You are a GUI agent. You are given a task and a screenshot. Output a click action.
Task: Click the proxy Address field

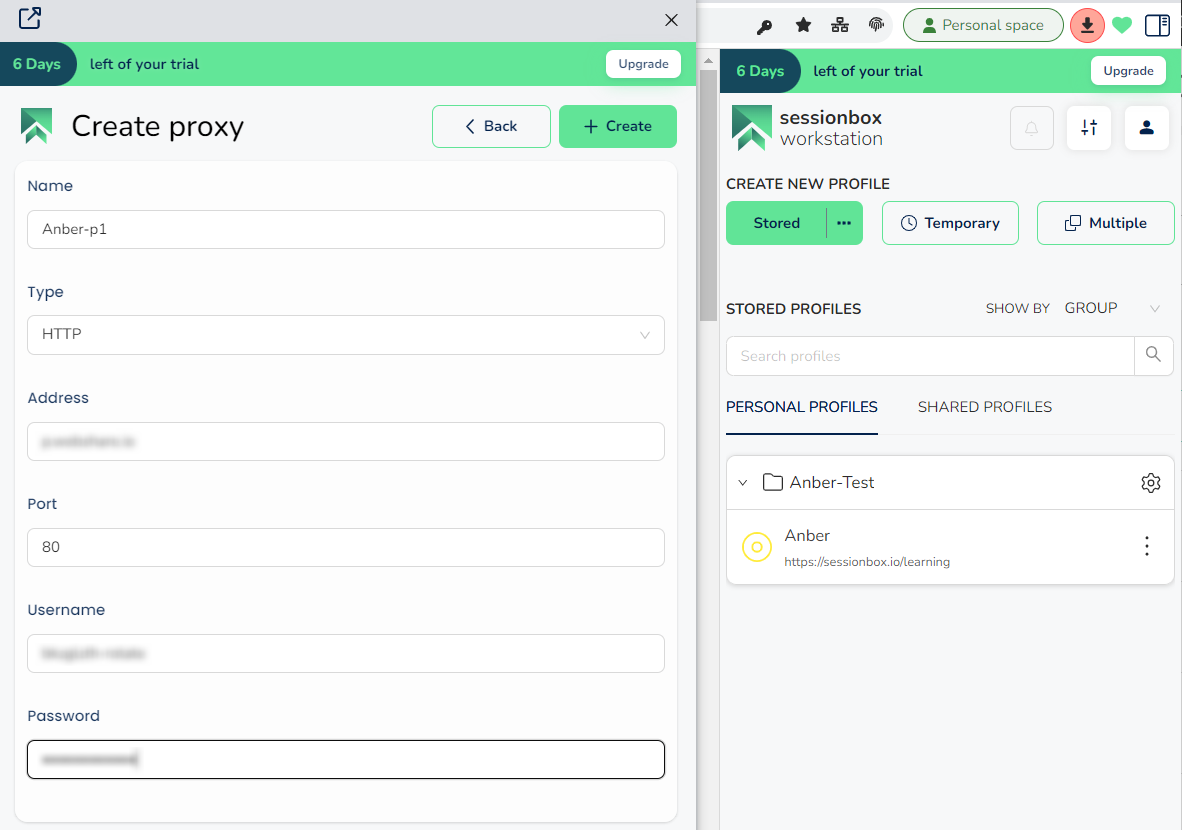point(346,441)
